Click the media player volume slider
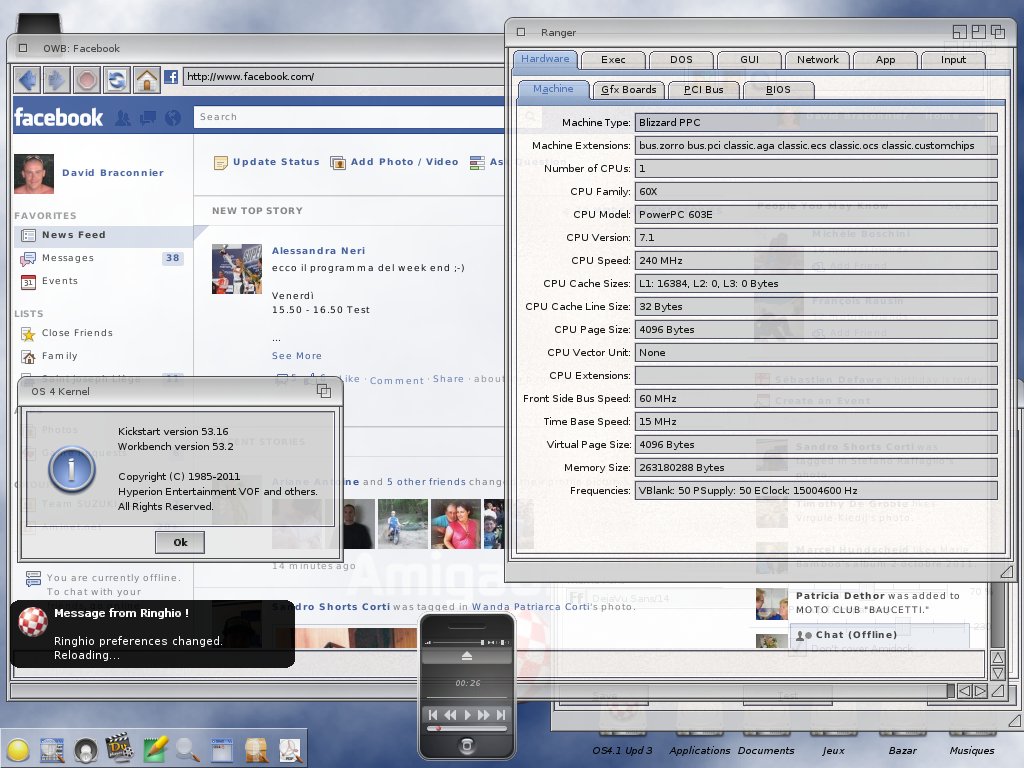The height and width of the screenshot is (768, 1024). click(460, 643)
